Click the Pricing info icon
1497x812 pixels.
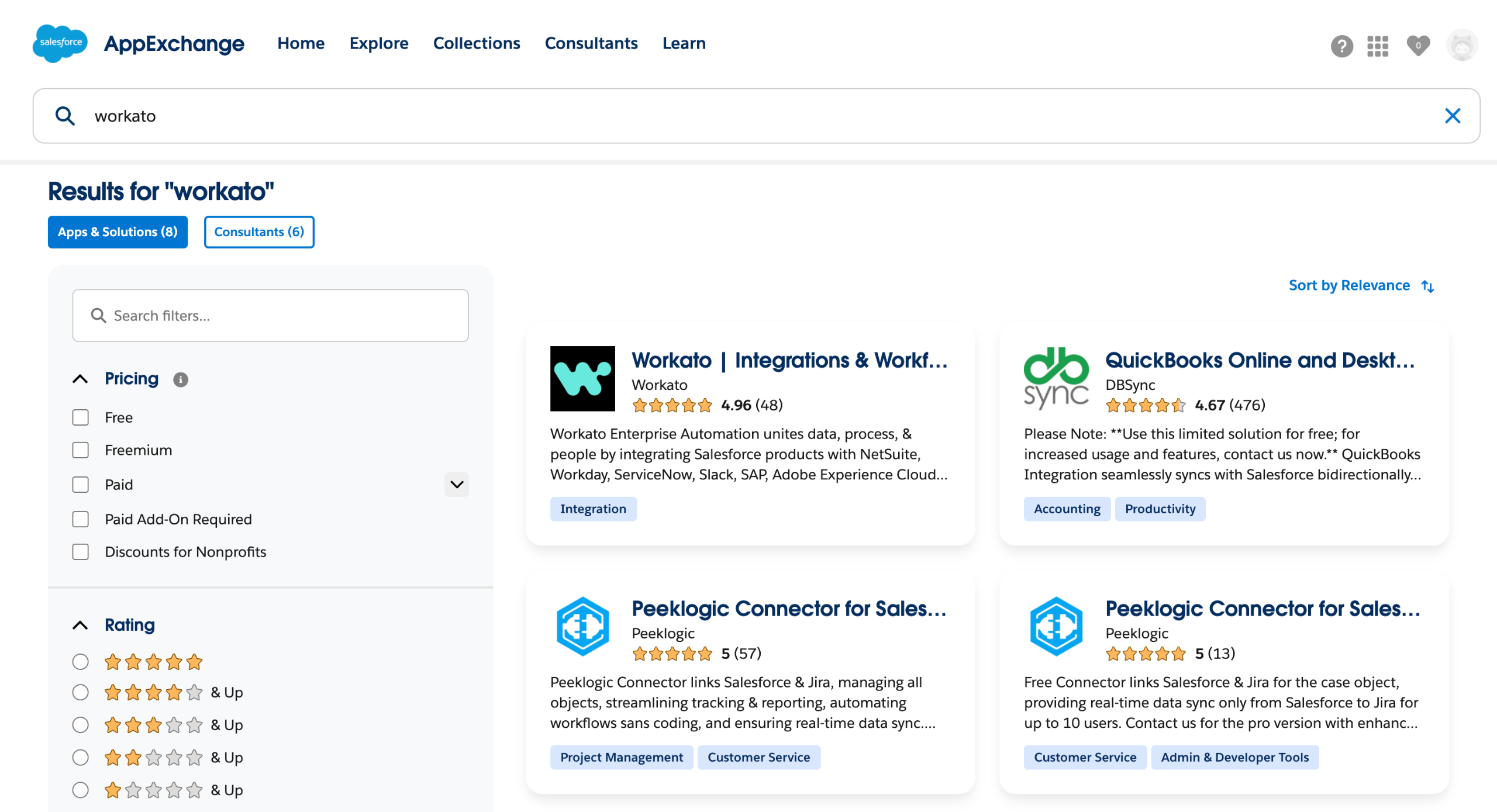pyautogui.click(x=181, y=379)
